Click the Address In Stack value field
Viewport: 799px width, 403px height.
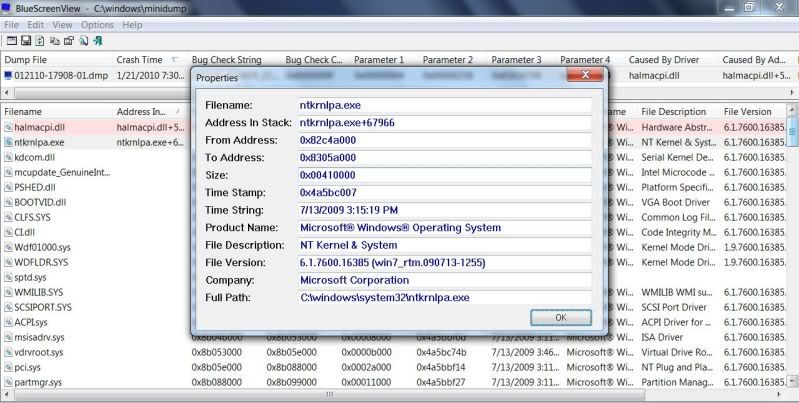(445, 123)
